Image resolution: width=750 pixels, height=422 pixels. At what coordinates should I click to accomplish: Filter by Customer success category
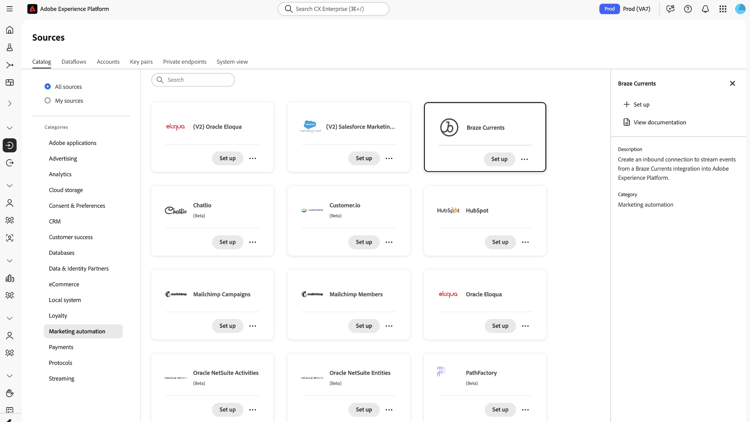[70, 237]
